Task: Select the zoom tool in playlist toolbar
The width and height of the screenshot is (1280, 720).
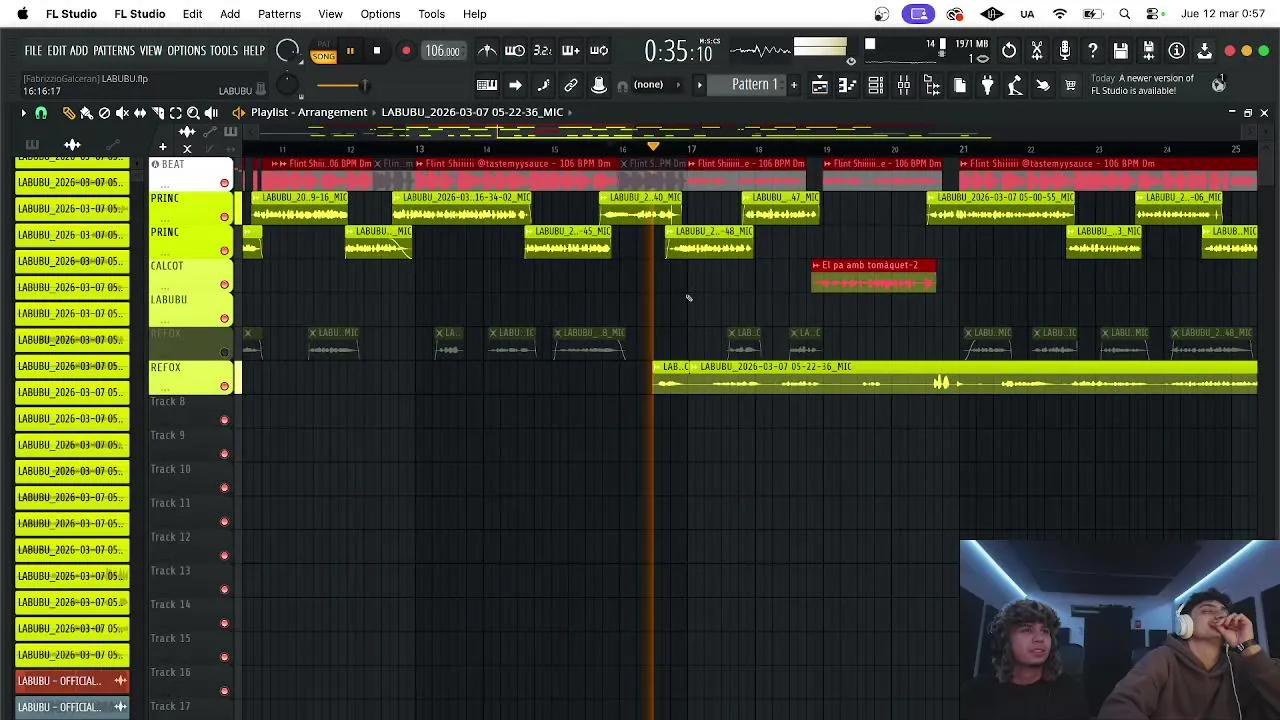Action: pos(194,113)
